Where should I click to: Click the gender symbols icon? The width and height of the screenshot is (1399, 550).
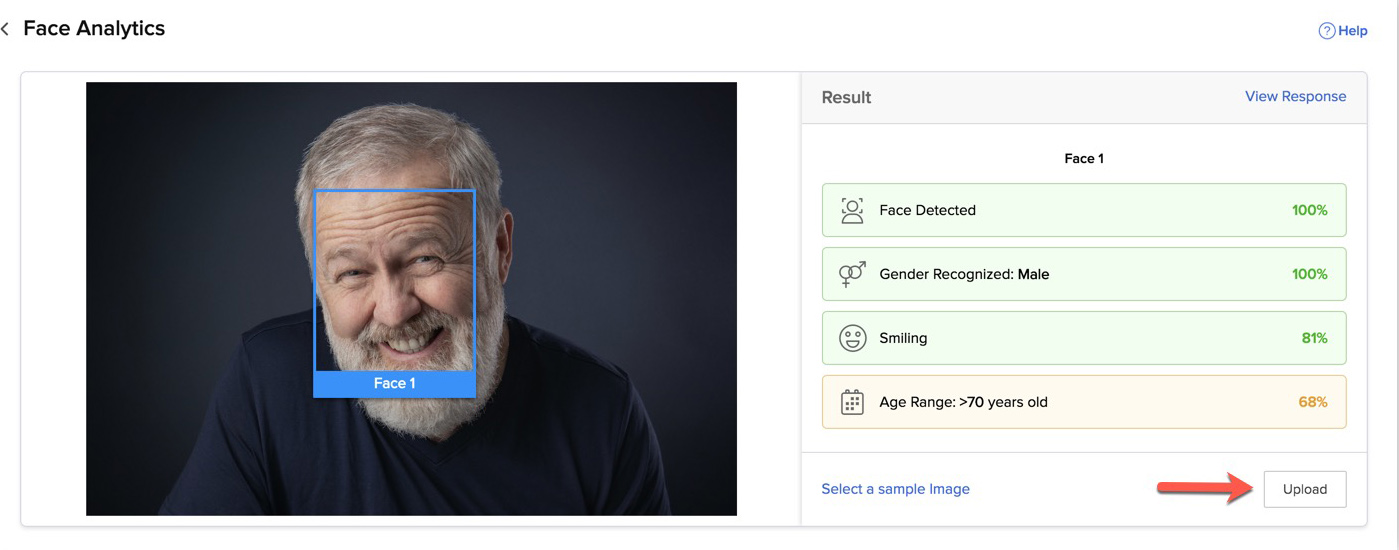pyautogui.click(x=852, y=274)
